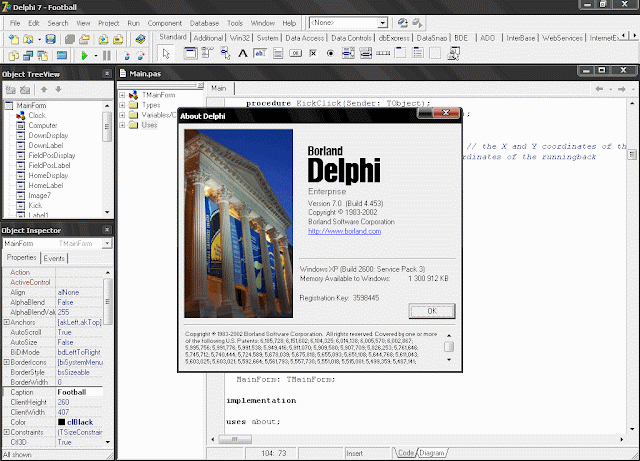Select the Frames component in palette
This screenshot has height=461, width=640.
pos(190,53)
